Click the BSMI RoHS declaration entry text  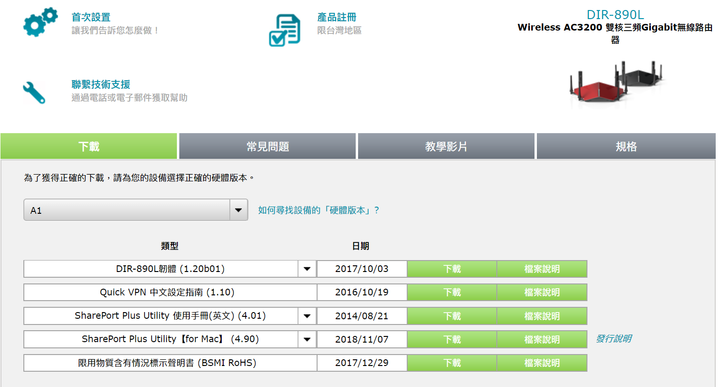167,363
